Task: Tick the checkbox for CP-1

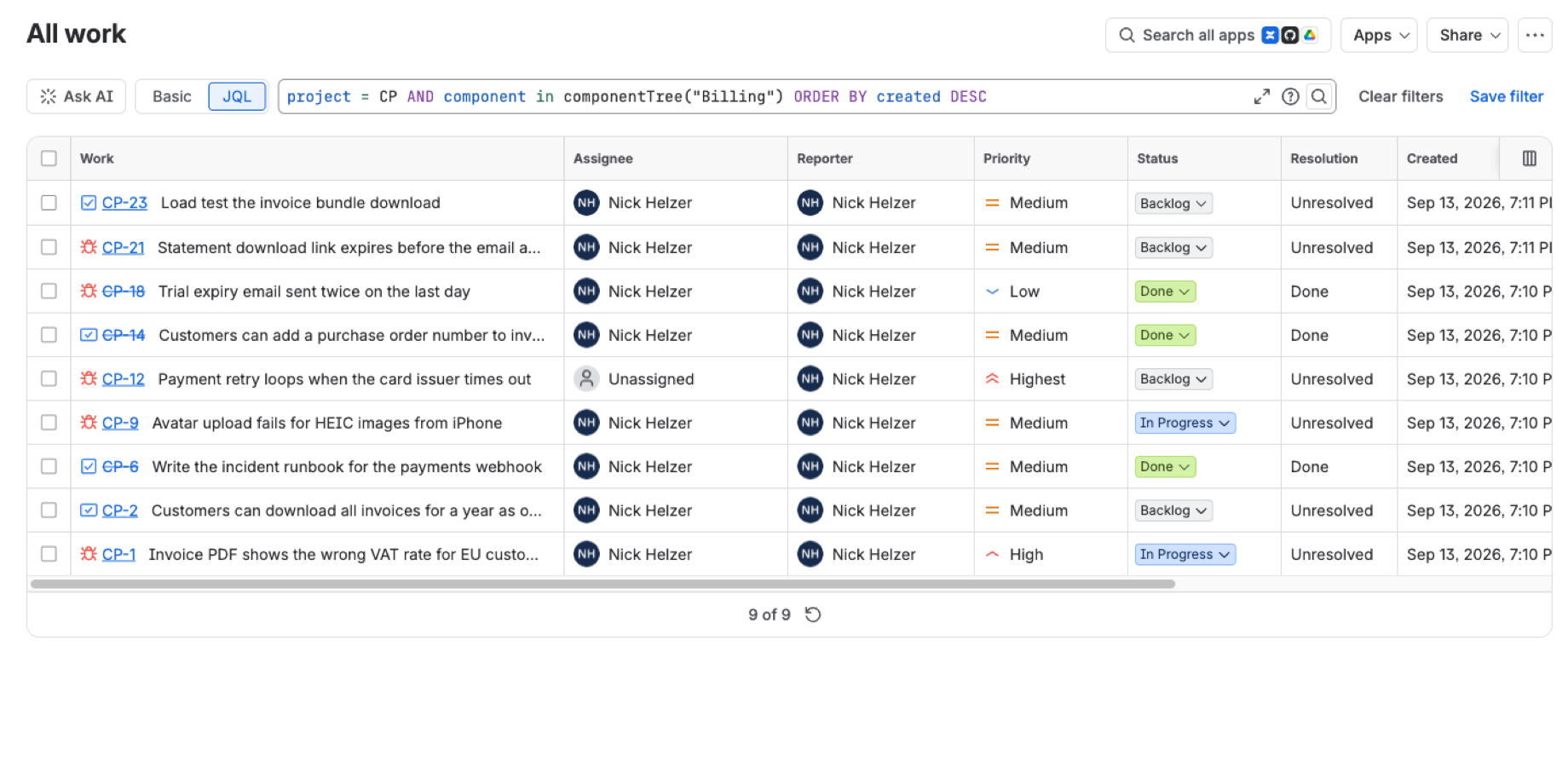Action: pos(49,554)
